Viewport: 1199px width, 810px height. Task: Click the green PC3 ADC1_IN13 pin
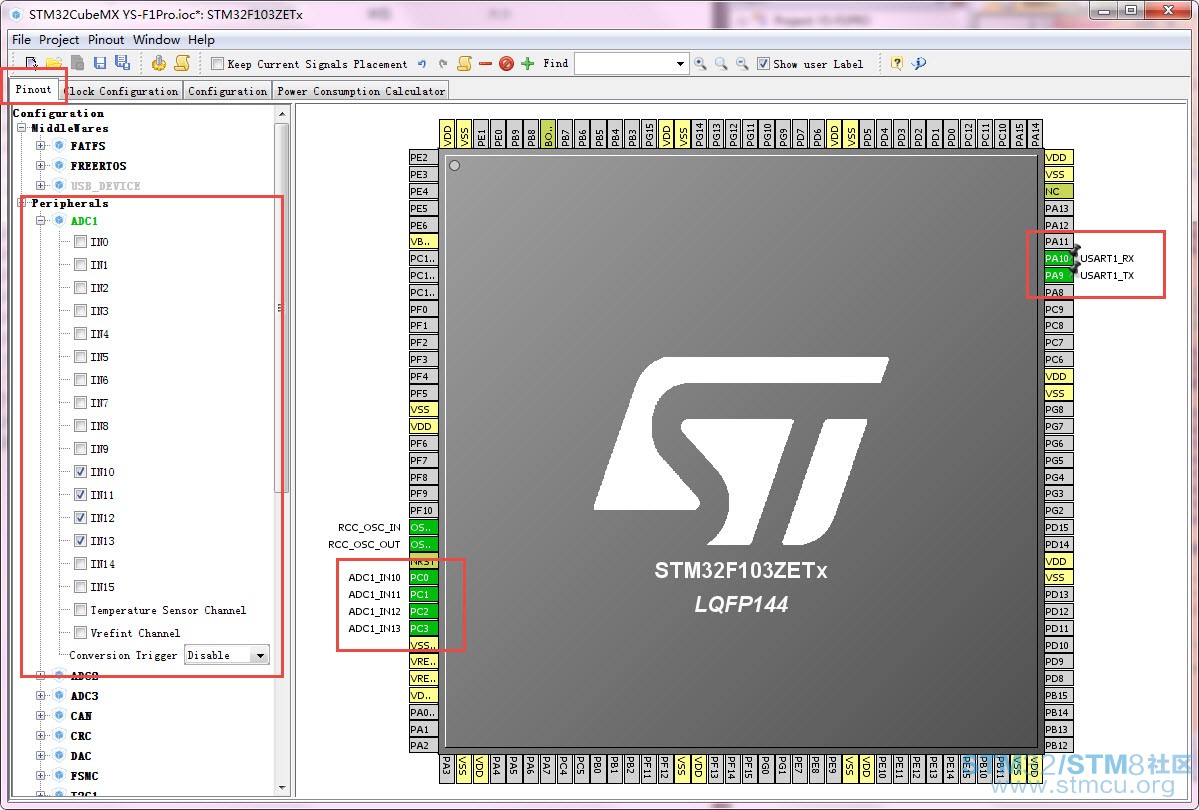point(424,628)
